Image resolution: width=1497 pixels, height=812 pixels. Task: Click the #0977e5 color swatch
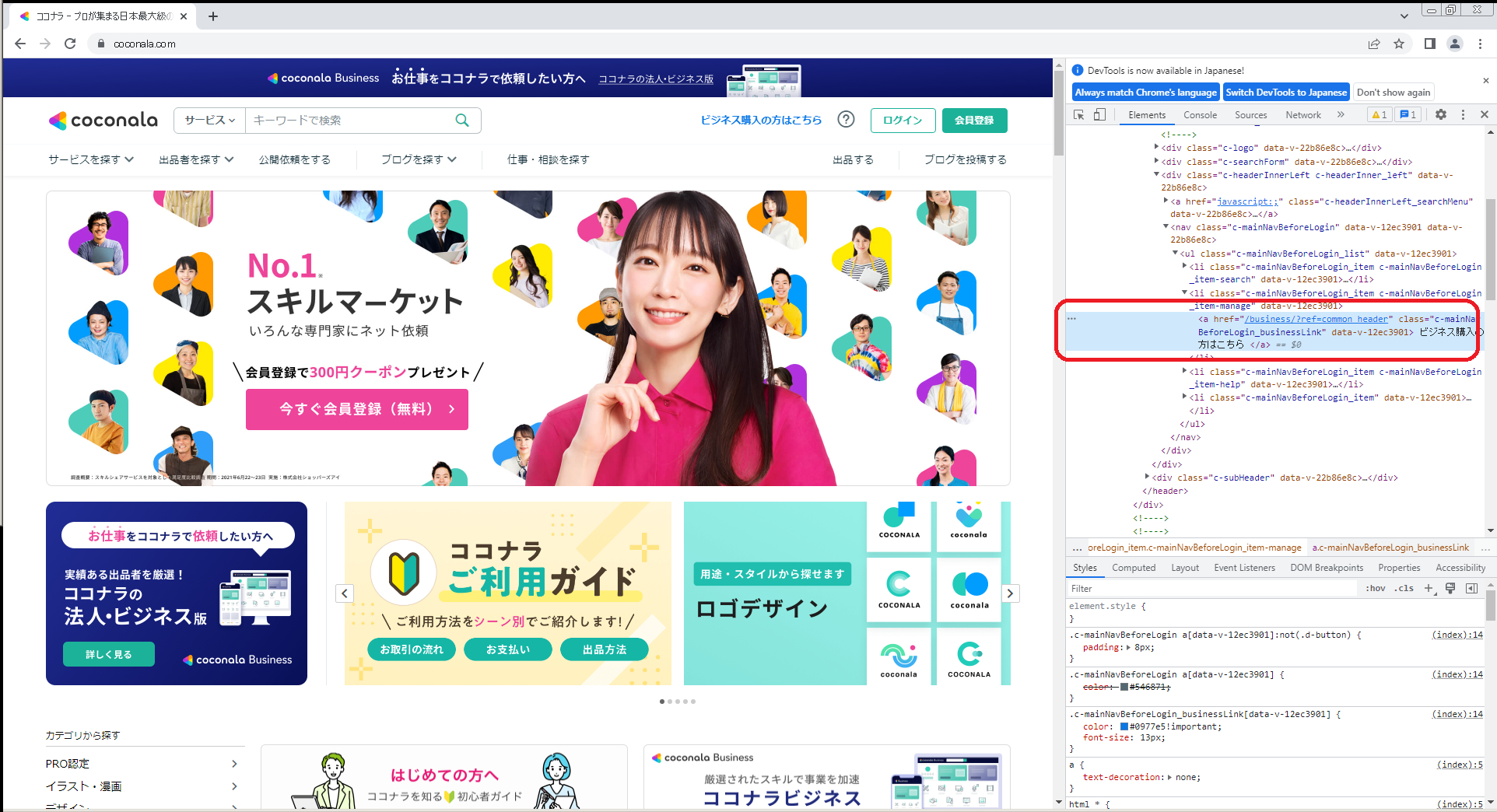[x=1124, y=726]
